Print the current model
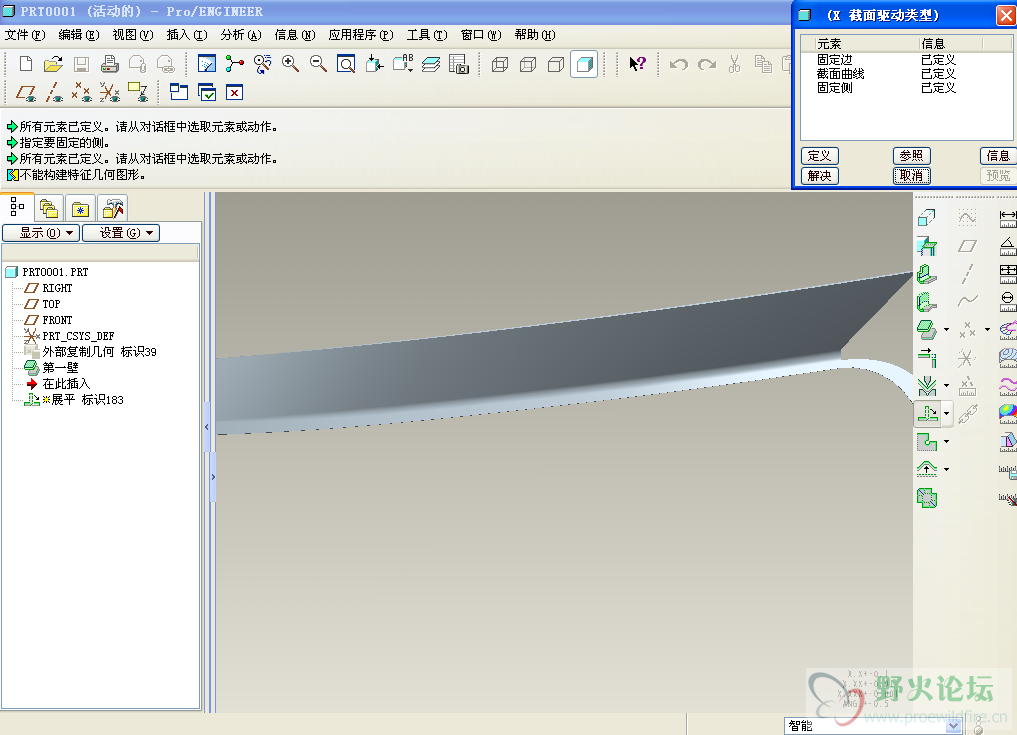This screenshot has width=1017, height=735. click(x=110, y=64)
